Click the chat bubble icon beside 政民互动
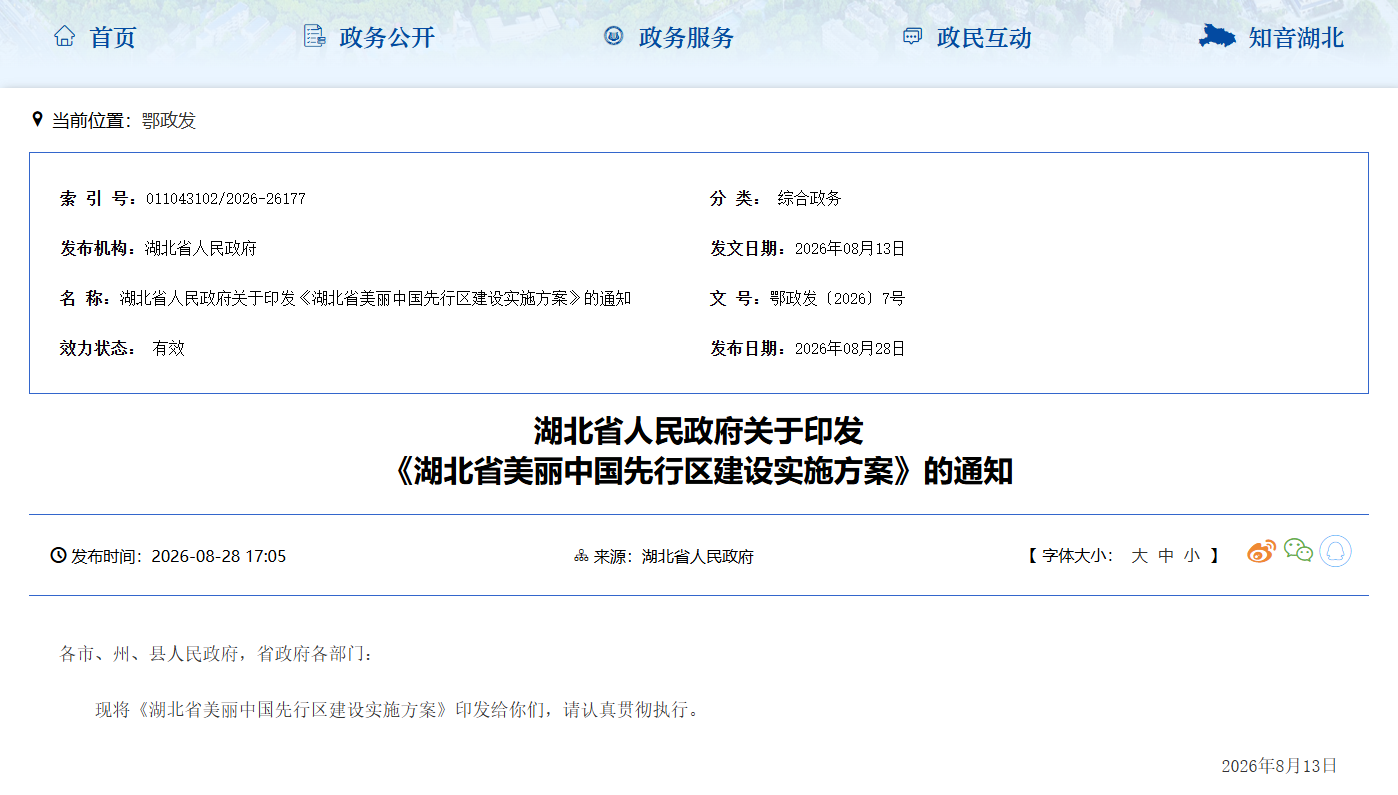 coord(912,37)
